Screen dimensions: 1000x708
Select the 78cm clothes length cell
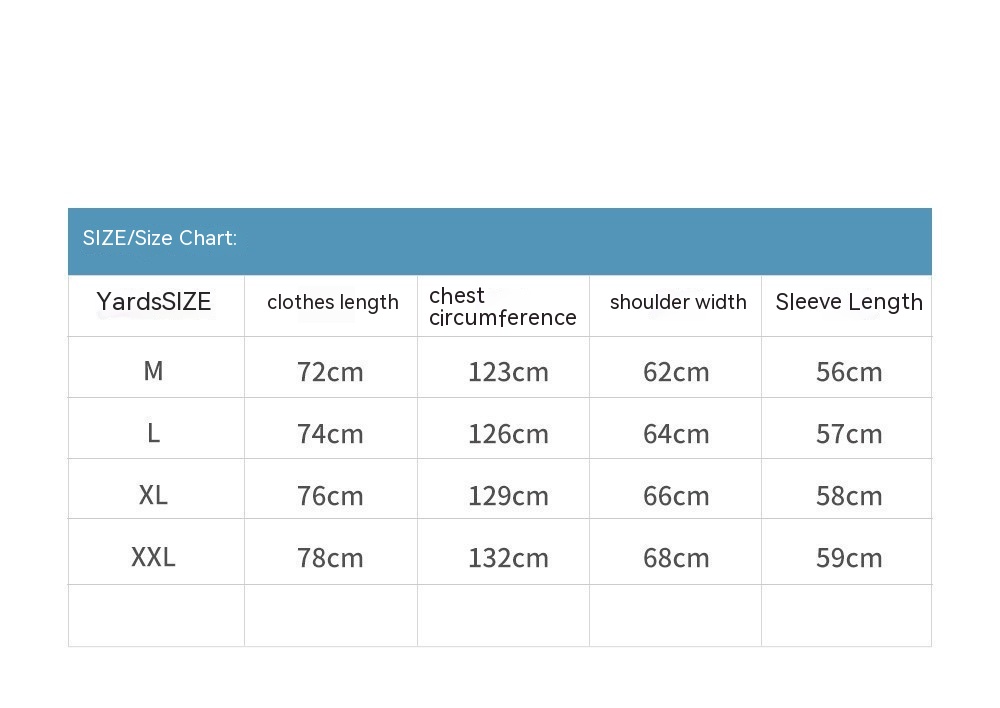[x=330, y=558]
